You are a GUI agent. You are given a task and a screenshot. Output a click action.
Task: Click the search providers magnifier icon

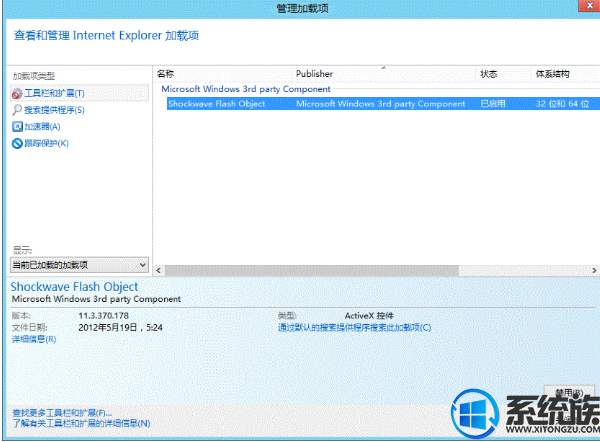pyautogui.click(x=17, y=110)
